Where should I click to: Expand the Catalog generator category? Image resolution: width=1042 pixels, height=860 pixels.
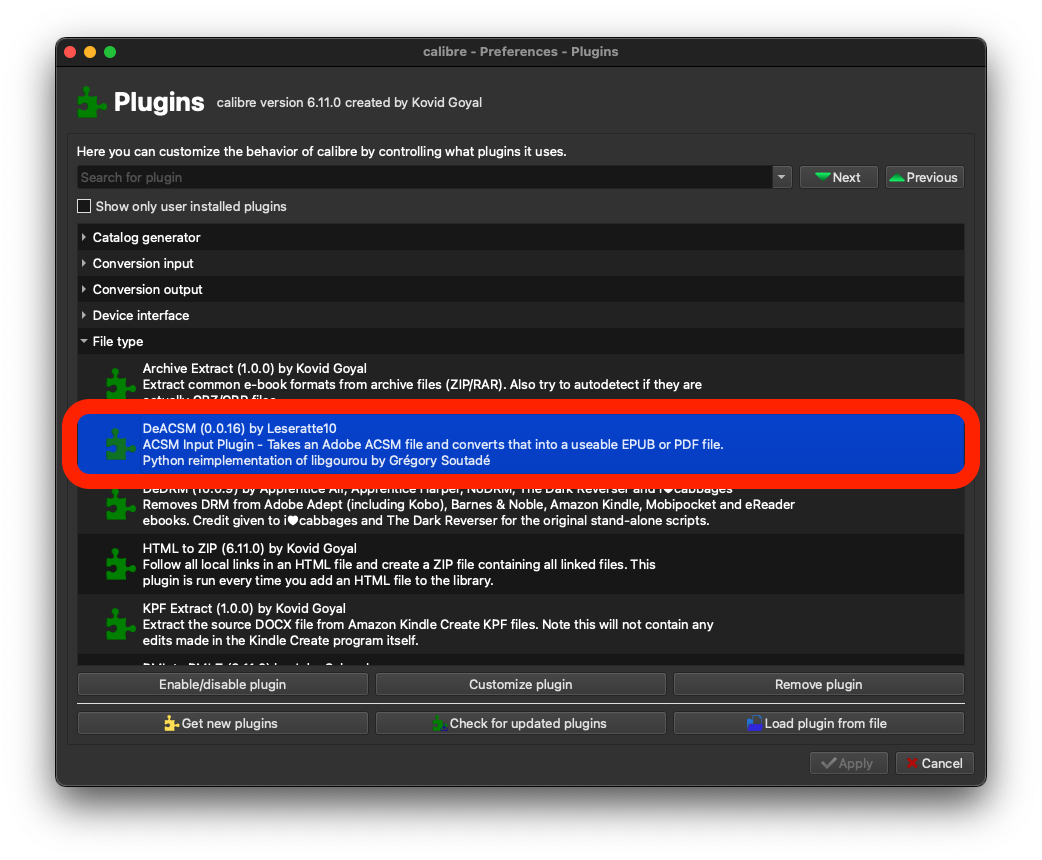(x=84, y=237)
